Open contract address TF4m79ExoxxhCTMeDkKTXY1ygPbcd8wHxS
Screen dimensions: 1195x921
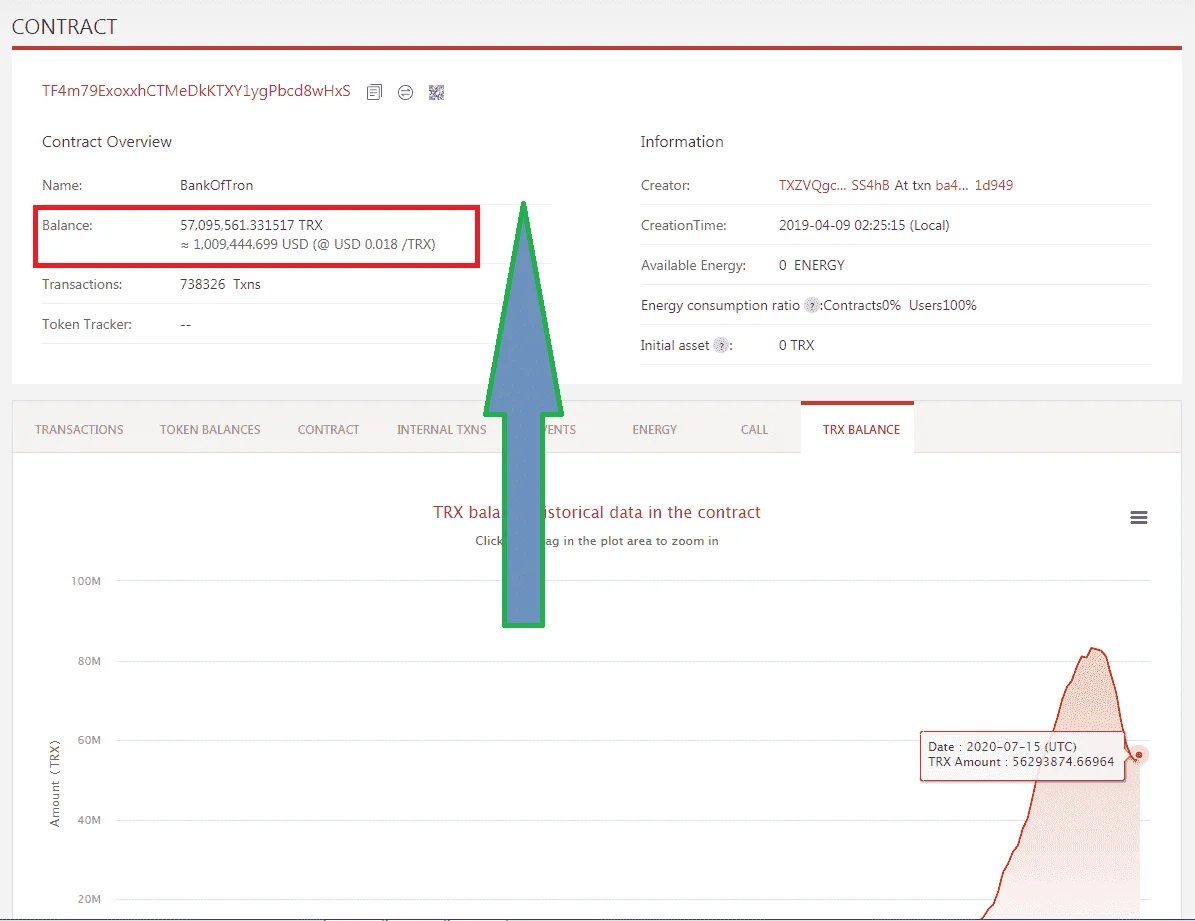click(x=196, y=91)
